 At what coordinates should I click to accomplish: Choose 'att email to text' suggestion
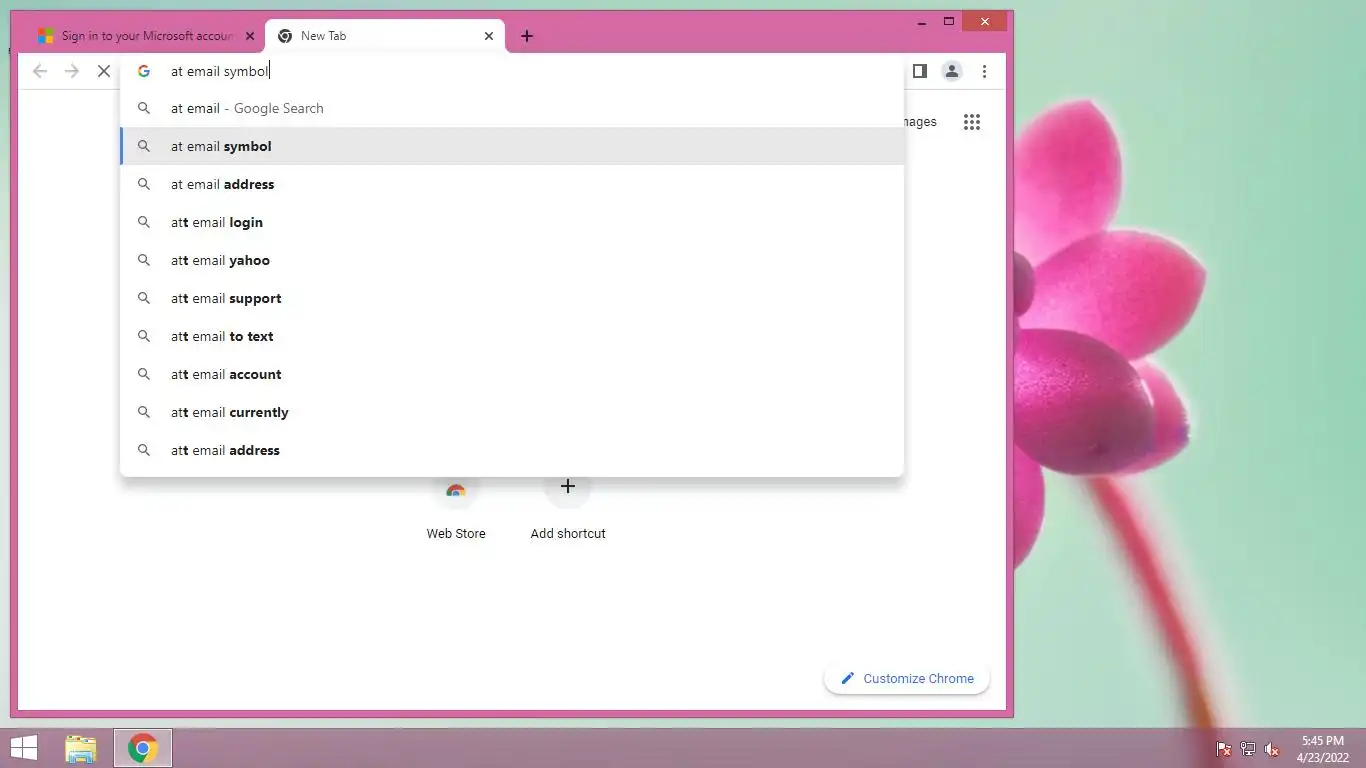pos(512,336)
